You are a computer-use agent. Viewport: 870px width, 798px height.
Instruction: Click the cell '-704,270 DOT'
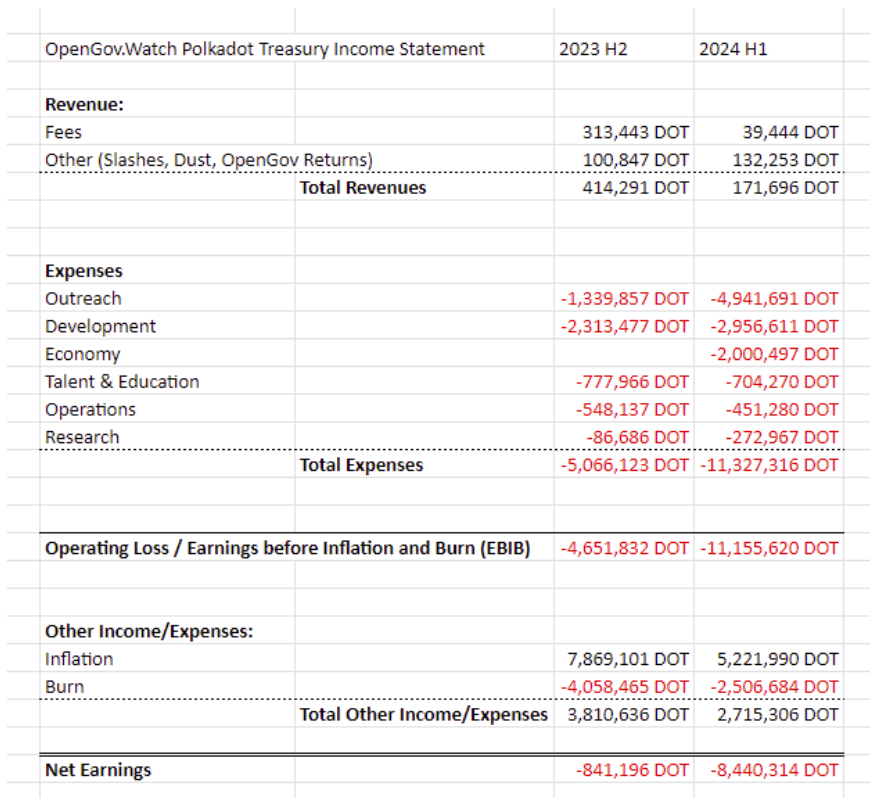782,382
